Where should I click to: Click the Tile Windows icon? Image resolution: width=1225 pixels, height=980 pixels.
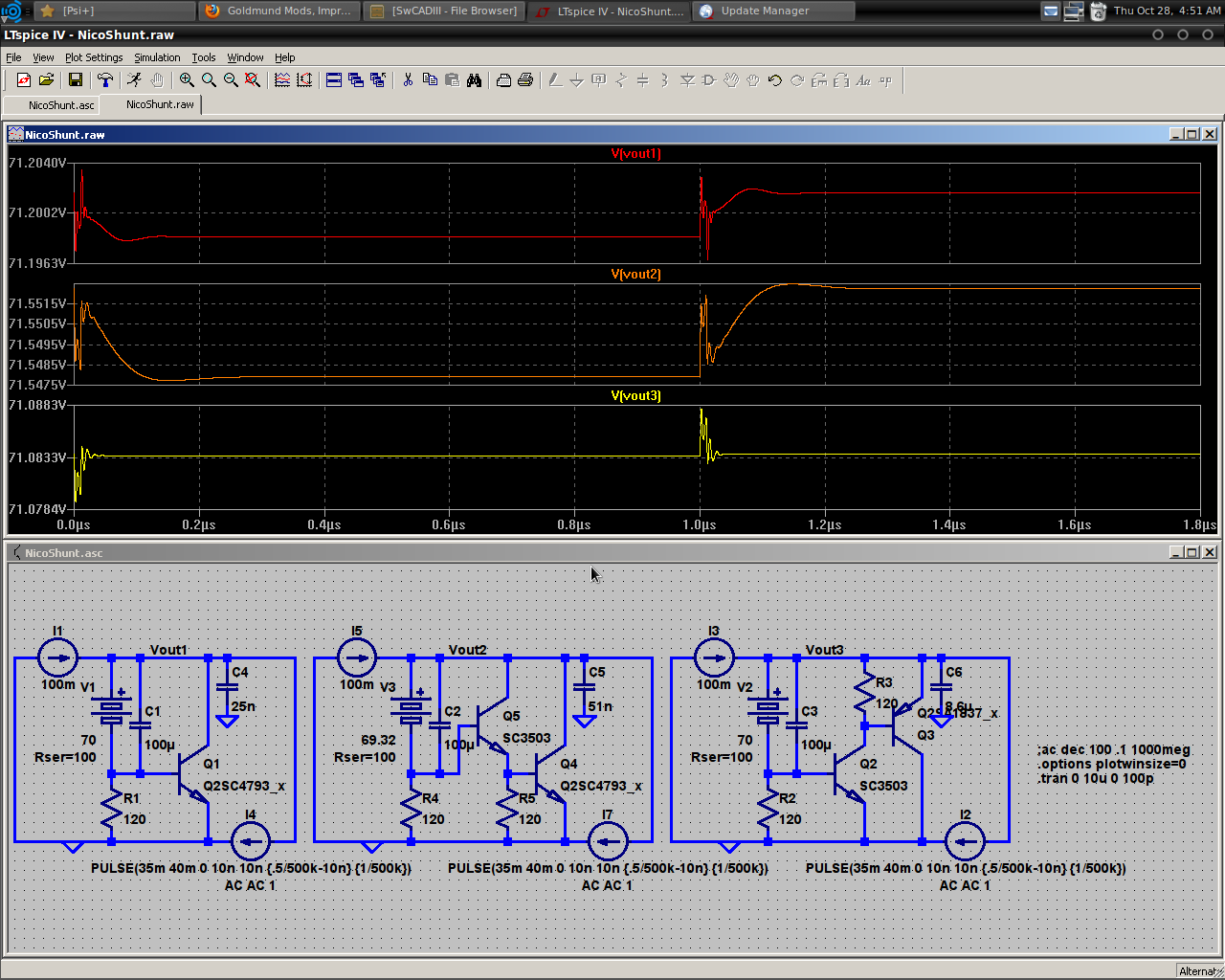tap(334, 80)
